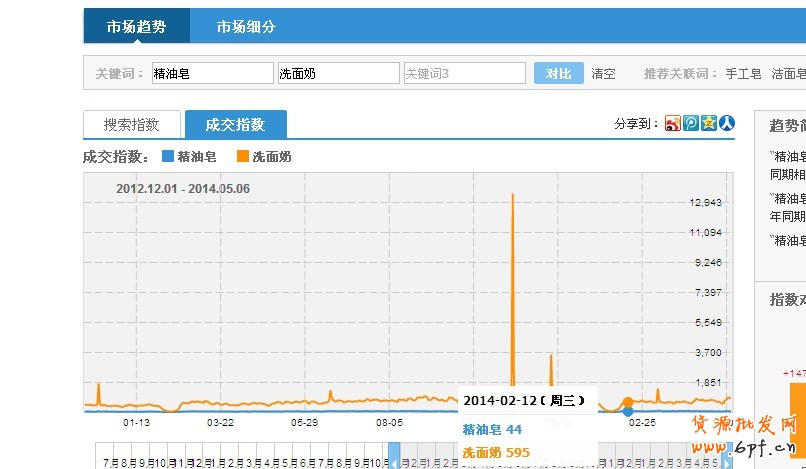Click the orange data point on chart

tap(628, 402)
